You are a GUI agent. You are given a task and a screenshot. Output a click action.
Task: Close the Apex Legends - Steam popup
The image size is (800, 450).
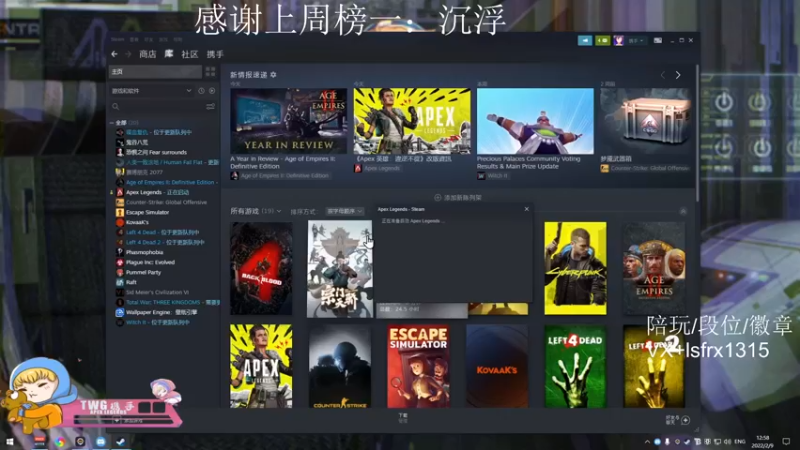[x=527, y=209]
